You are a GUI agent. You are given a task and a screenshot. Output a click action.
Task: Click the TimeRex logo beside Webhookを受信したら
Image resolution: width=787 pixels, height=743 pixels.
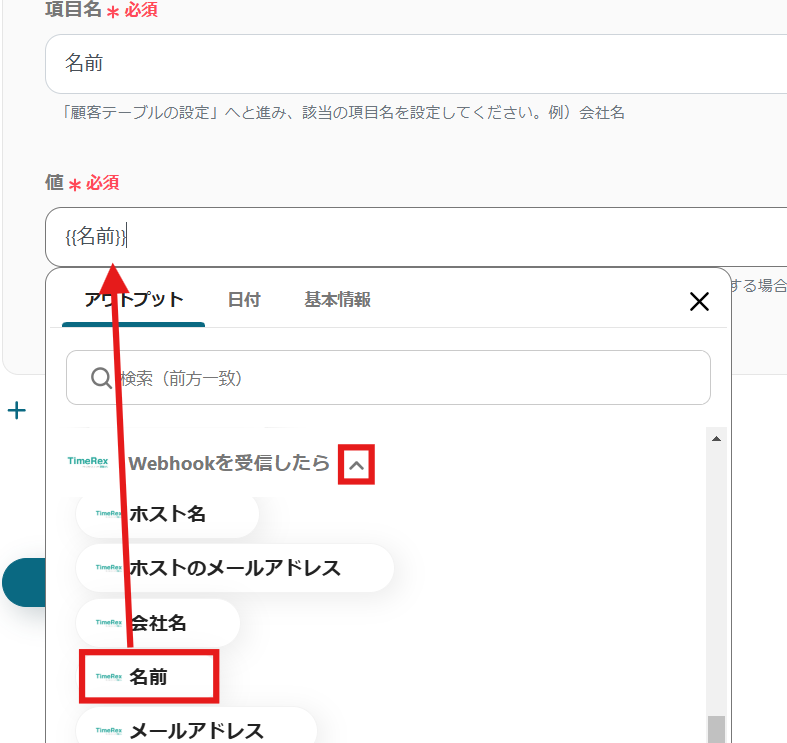click(88, 461)
